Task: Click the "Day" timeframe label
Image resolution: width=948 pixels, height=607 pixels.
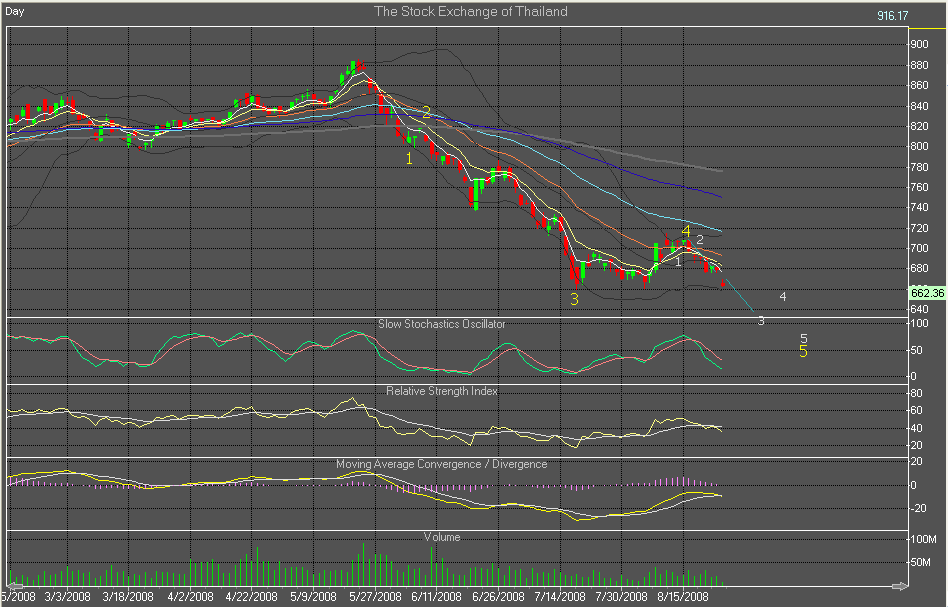Action: point(15,11)
